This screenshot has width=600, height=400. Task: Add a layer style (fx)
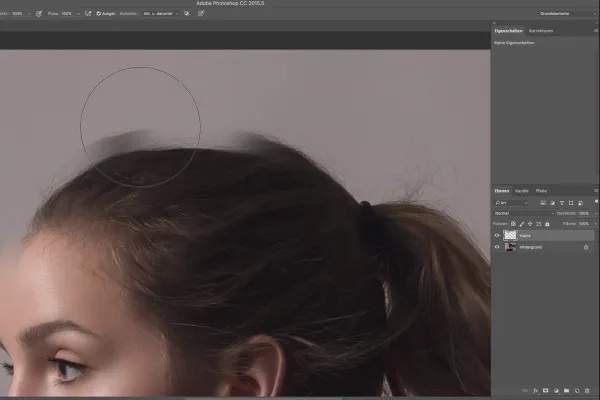[535, 391]
